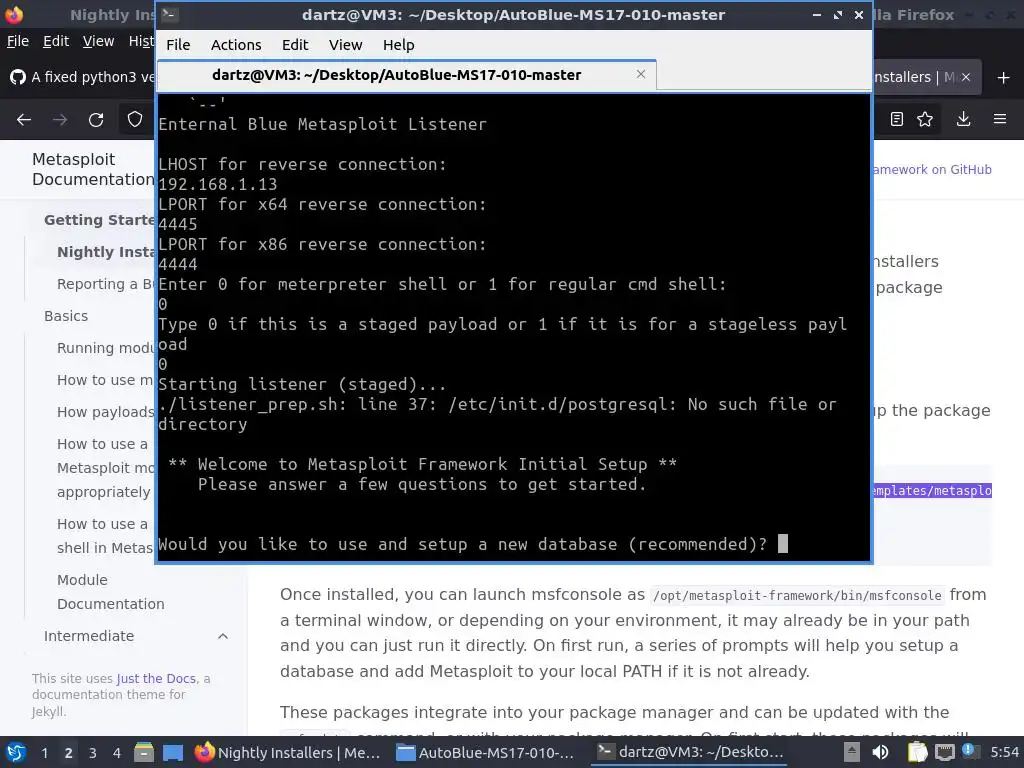Click the volume speaker tray icon
Screen dimensions: 1024x768
(880, 752)
